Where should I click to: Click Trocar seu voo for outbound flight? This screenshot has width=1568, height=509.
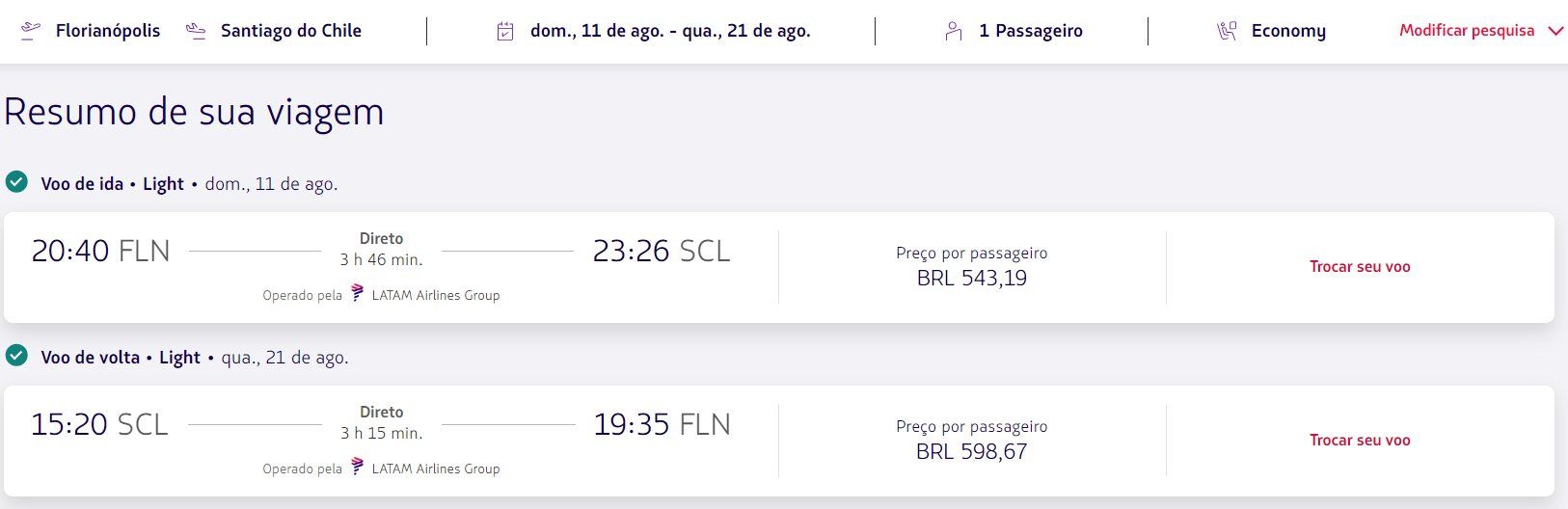(x=1360, y=267)
